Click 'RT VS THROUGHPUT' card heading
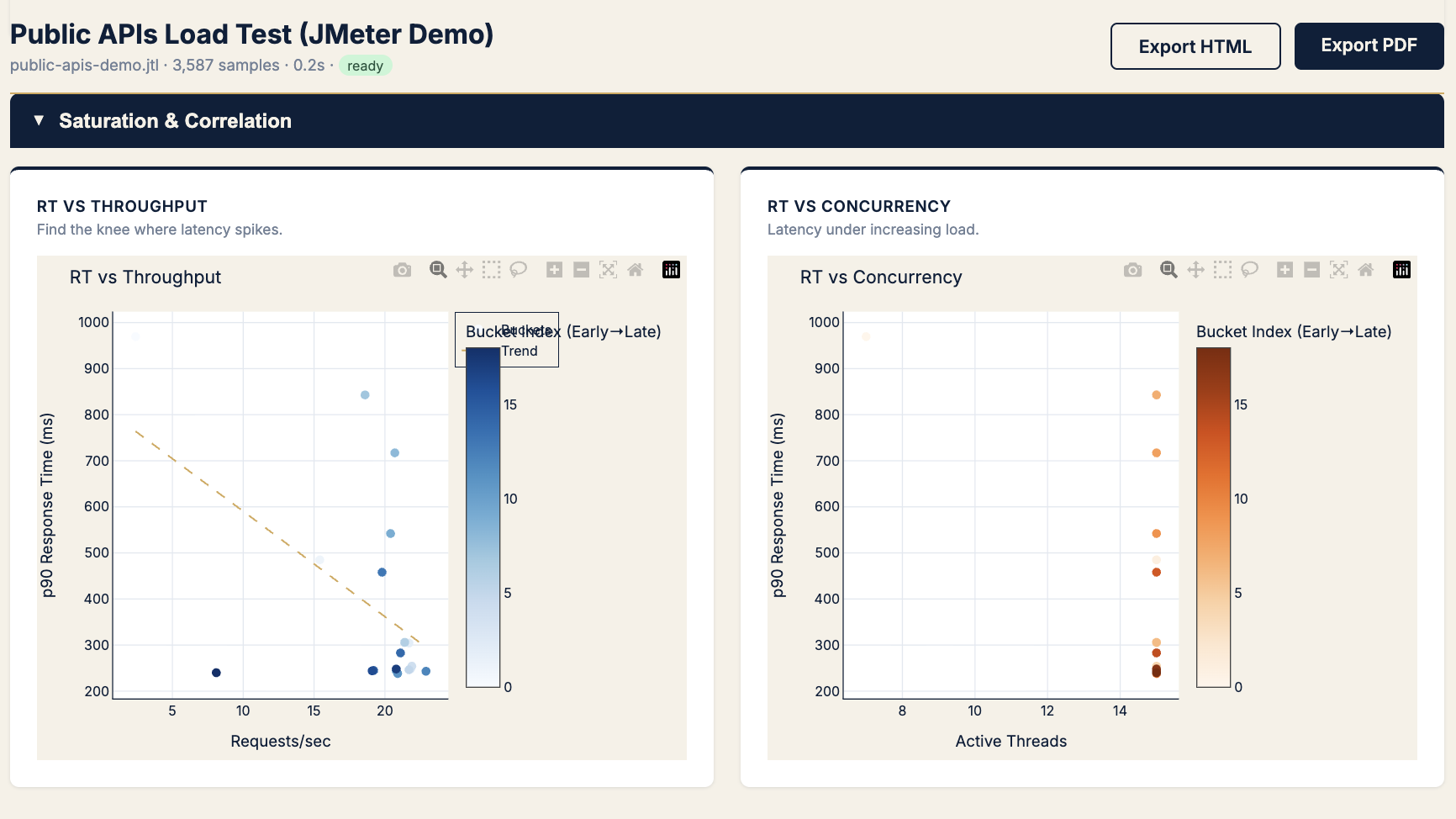The height and width of the screenshot is (819, 1456). click(x=122, y=207)
